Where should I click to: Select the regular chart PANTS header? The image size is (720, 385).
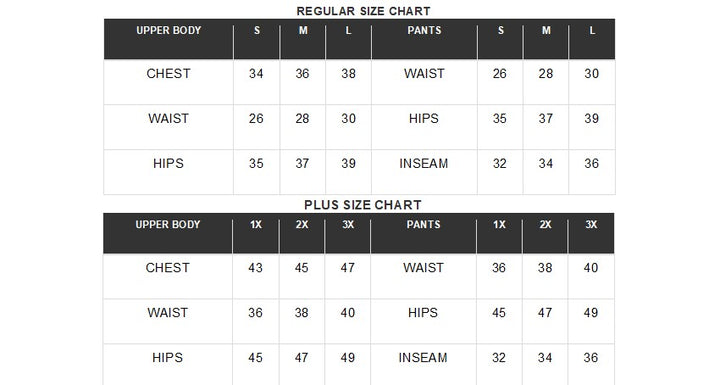coord(424,30)
